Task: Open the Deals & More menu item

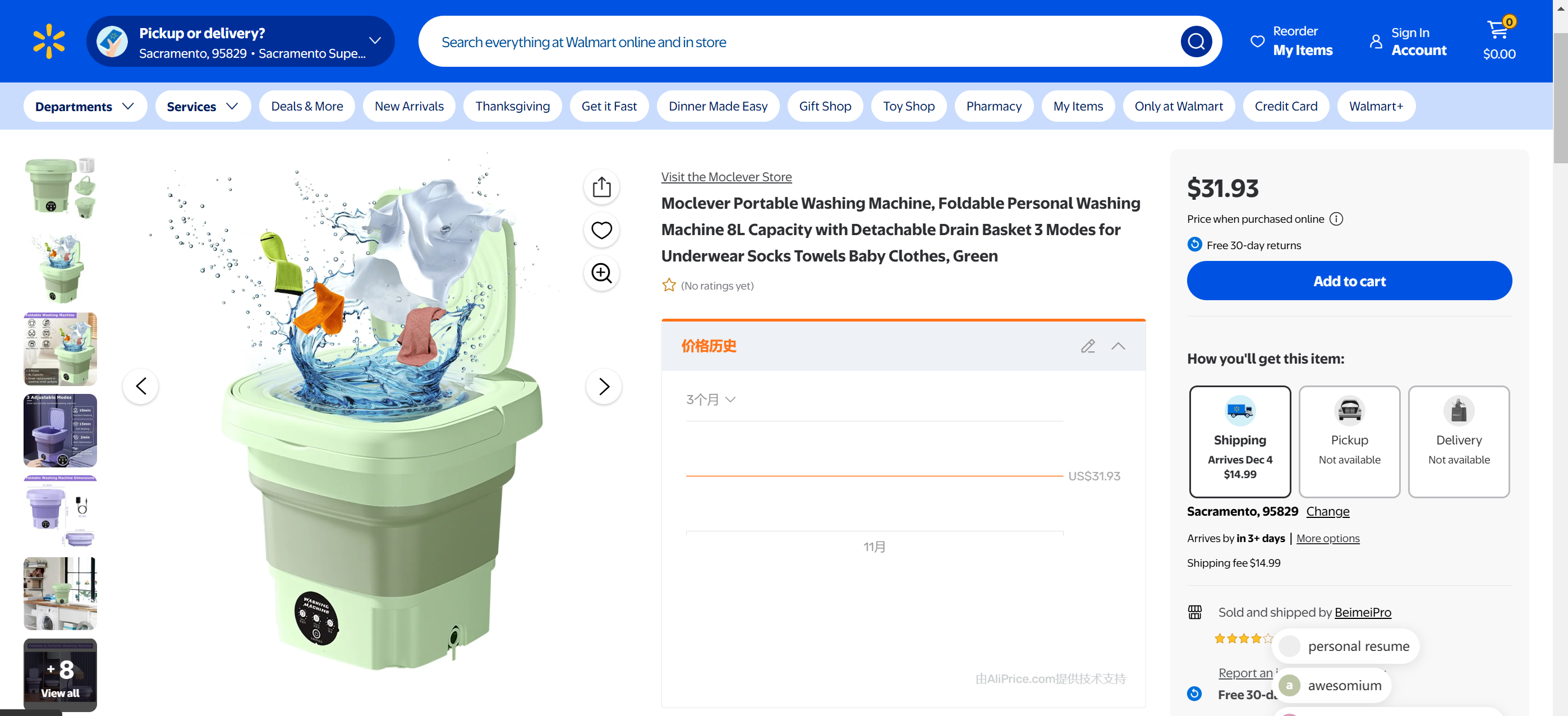Action: click(307, 107)
